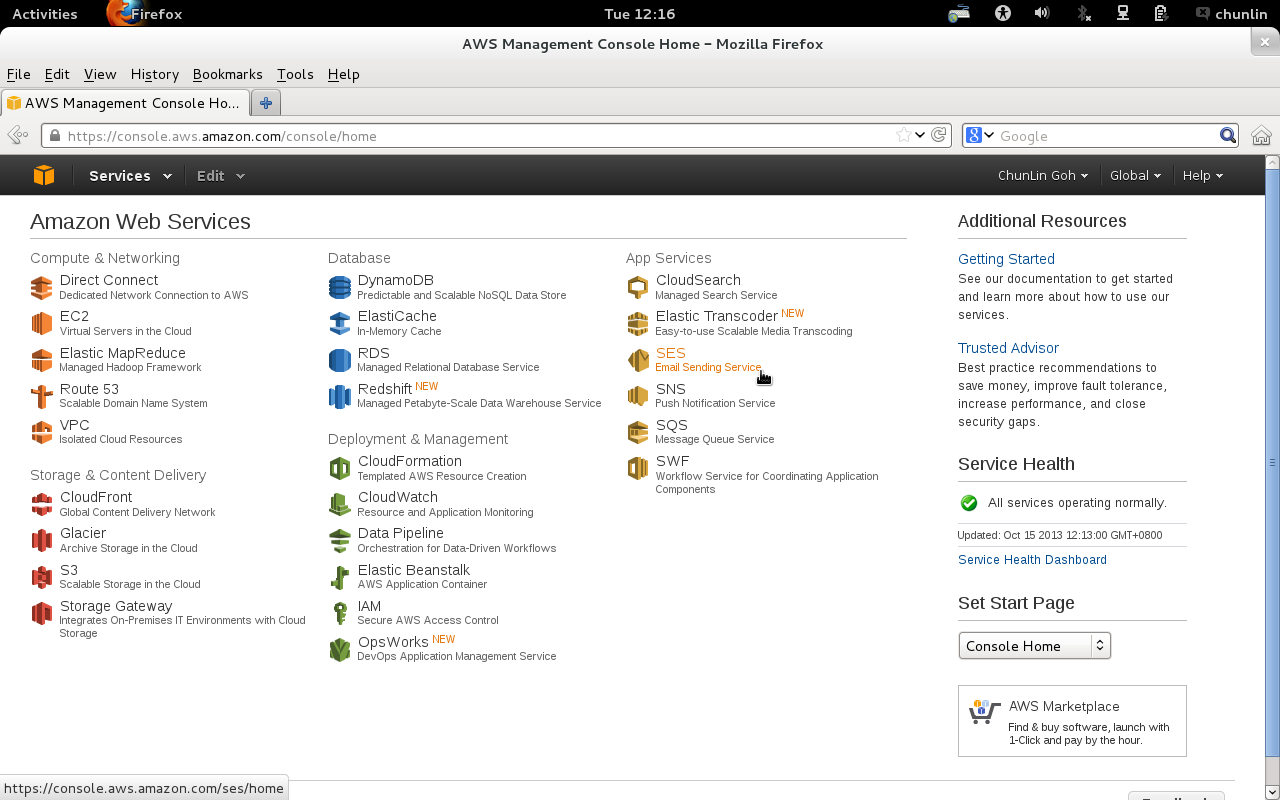The height and width of the screenshot is (800, 1280).
Task: Bookmark page with star icon in URL bar
Action: [x=903, y=136]
